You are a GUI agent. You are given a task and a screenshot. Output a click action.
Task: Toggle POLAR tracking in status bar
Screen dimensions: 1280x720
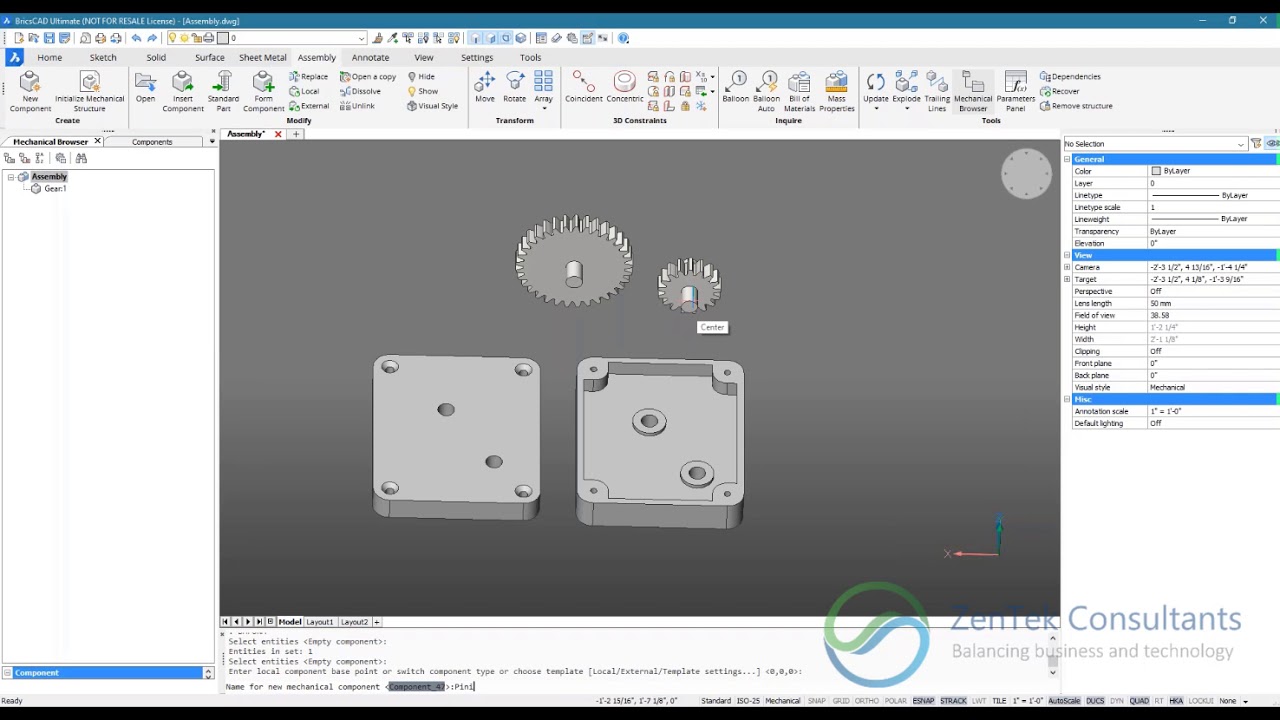click(895, 701)
